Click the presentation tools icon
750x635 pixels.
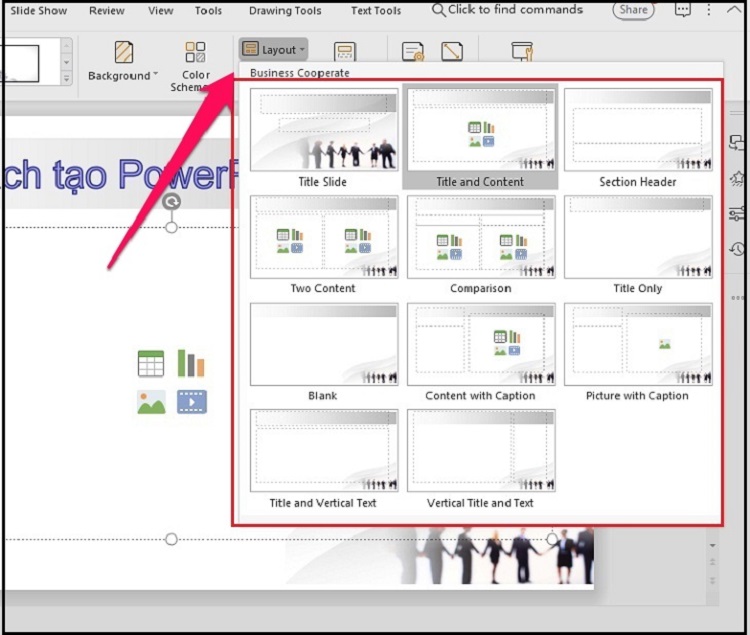pos(522,51)
